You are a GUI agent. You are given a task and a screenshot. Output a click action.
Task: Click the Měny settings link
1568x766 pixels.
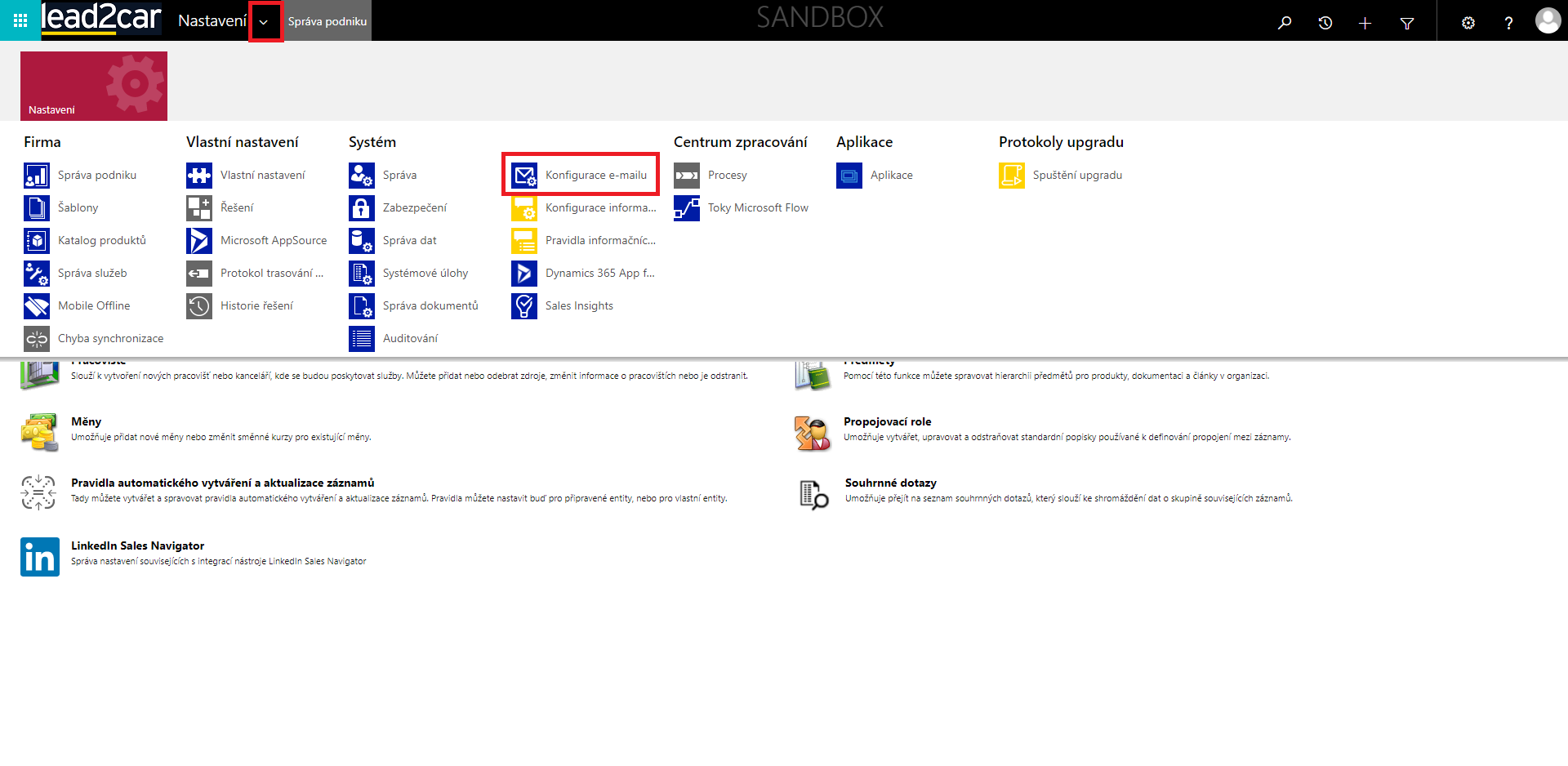click(86, 421)
